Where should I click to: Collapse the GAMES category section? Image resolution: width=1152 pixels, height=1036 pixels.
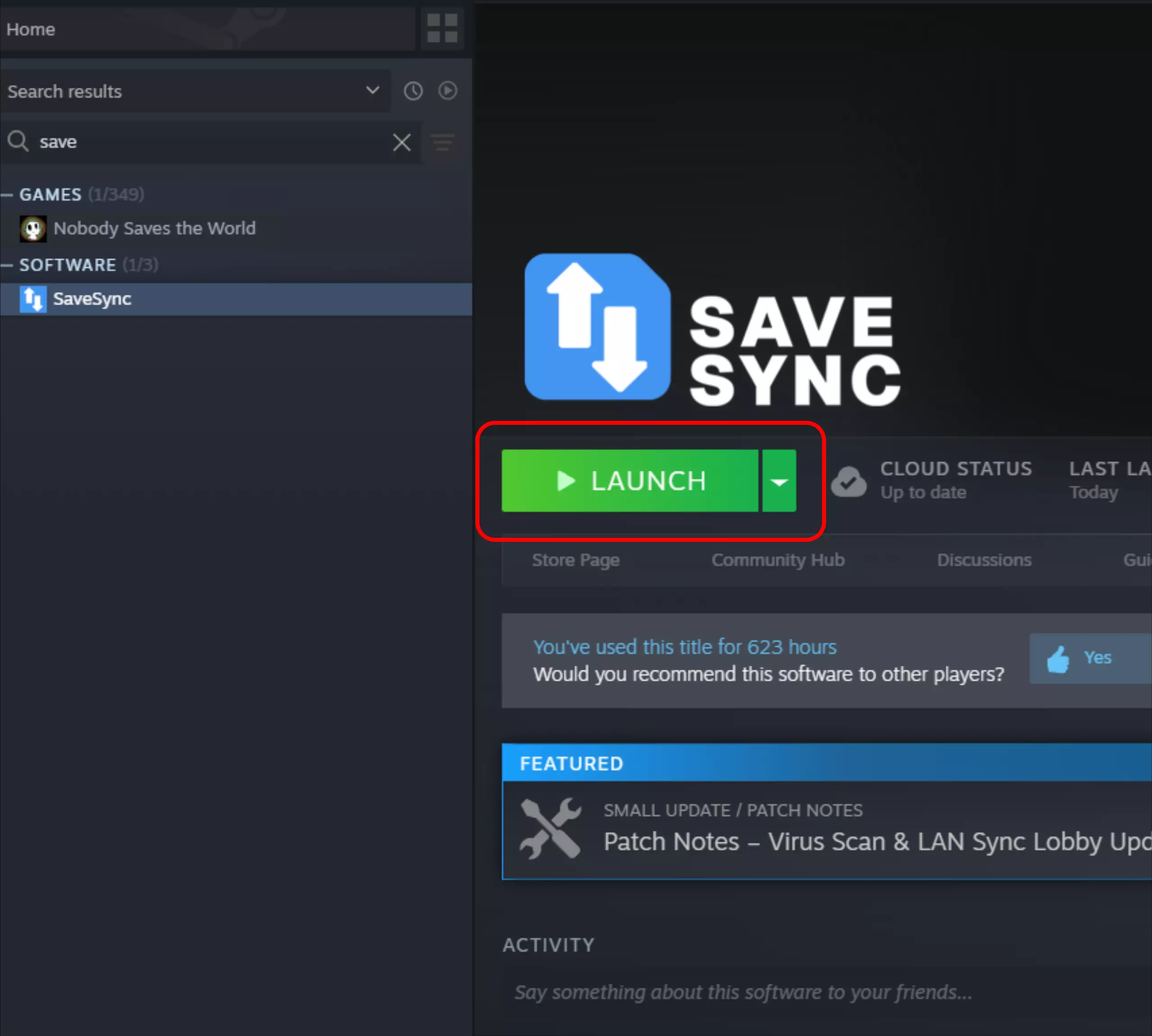pos(7,195)
